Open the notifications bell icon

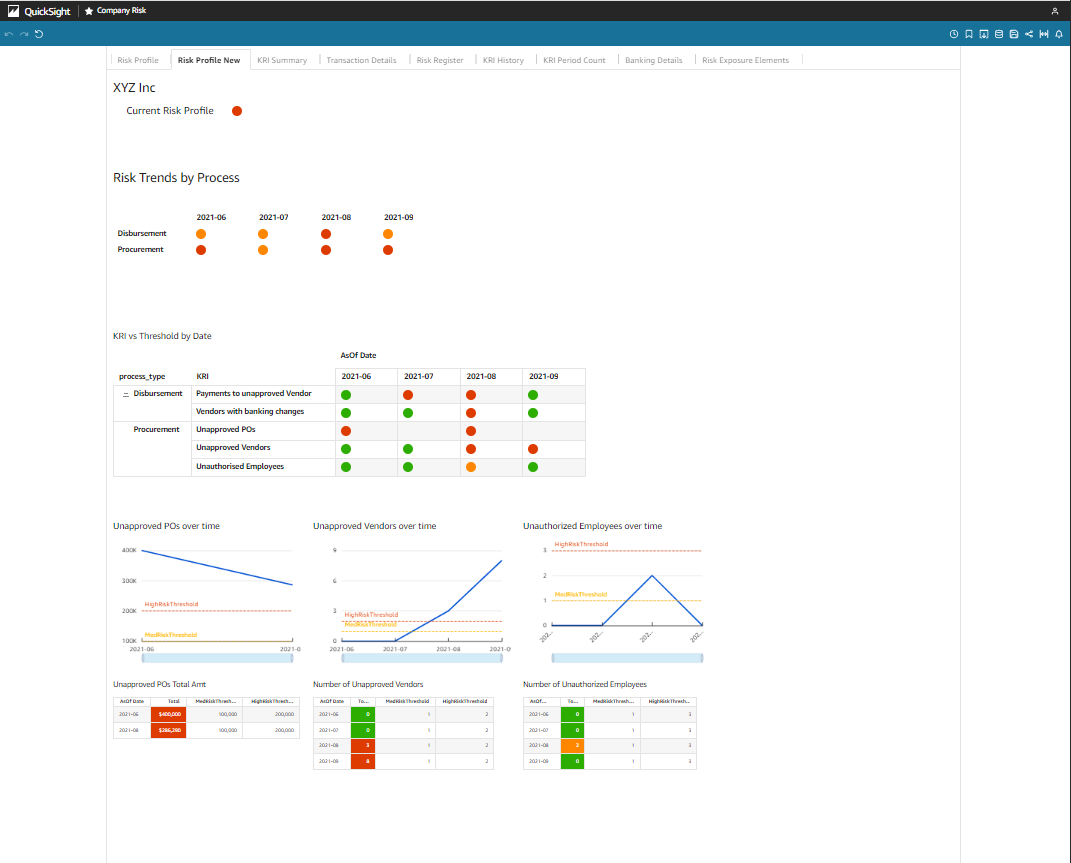pyautogui.click(x=1059, y=34)
